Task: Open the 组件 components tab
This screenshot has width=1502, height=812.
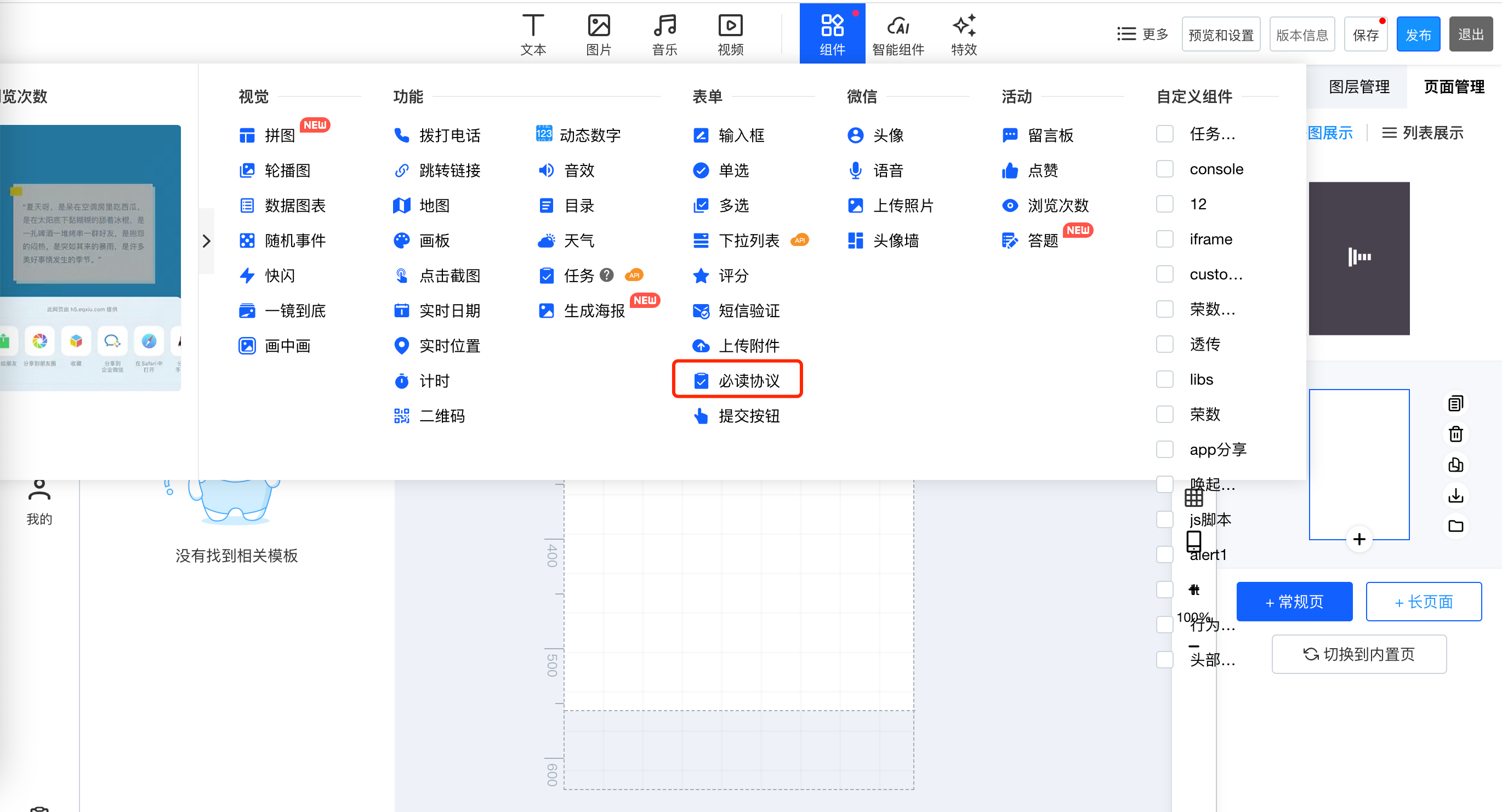Action: 832,34
